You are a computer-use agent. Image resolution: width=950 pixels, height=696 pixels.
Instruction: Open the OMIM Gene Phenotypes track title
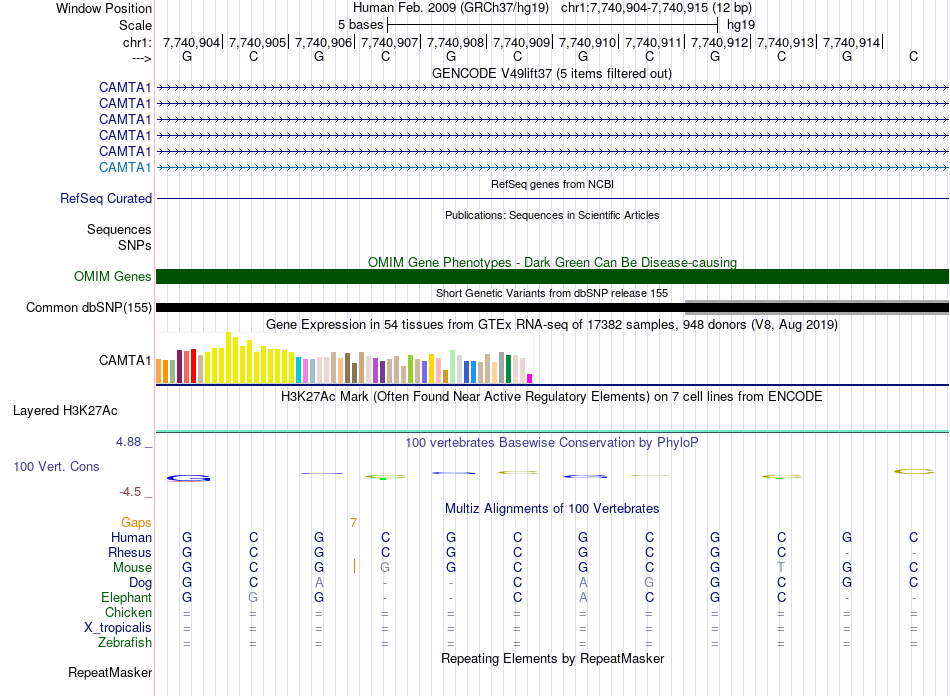552,262
